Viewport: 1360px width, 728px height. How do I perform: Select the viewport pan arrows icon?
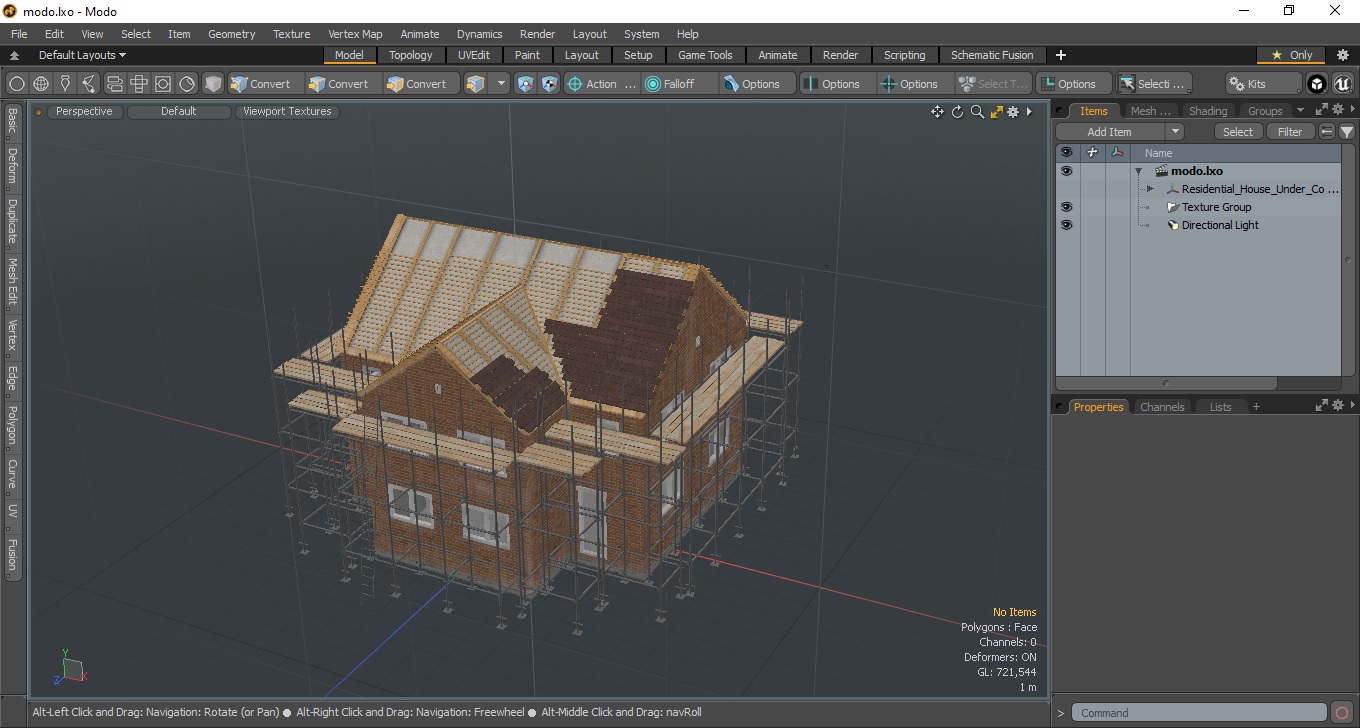coord(937,112)
